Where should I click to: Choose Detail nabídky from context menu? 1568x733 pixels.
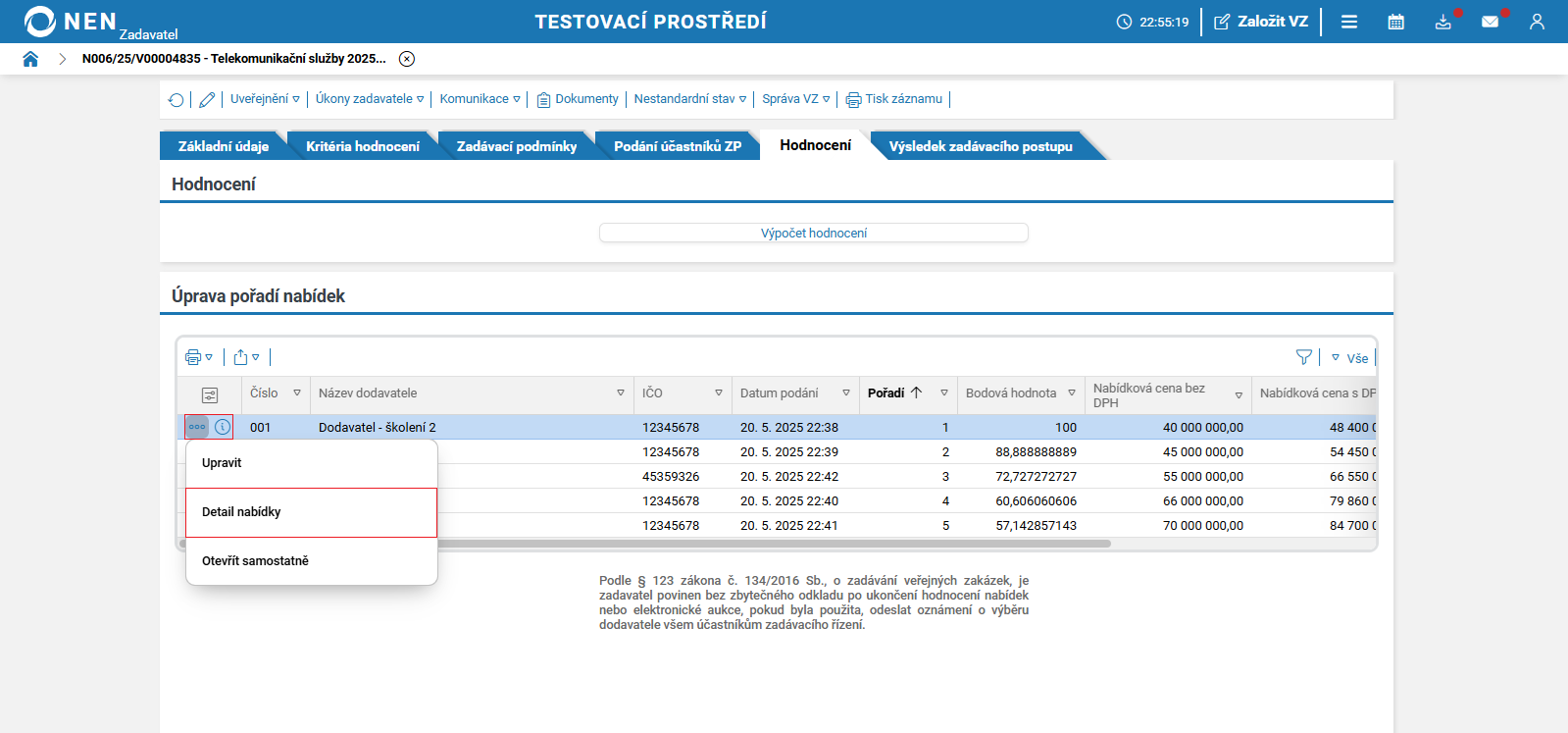tap(312, 512)
